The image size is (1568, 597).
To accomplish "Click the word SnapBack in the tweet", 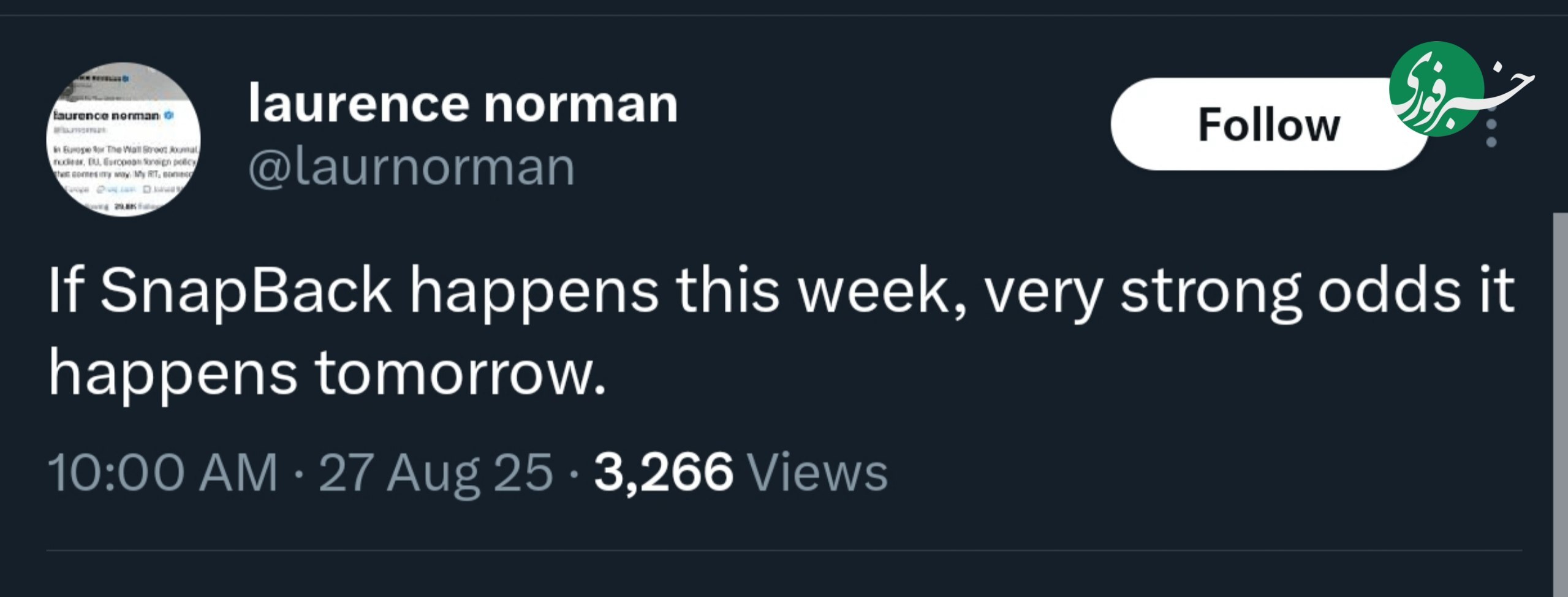I will click(x=246, y=291).
